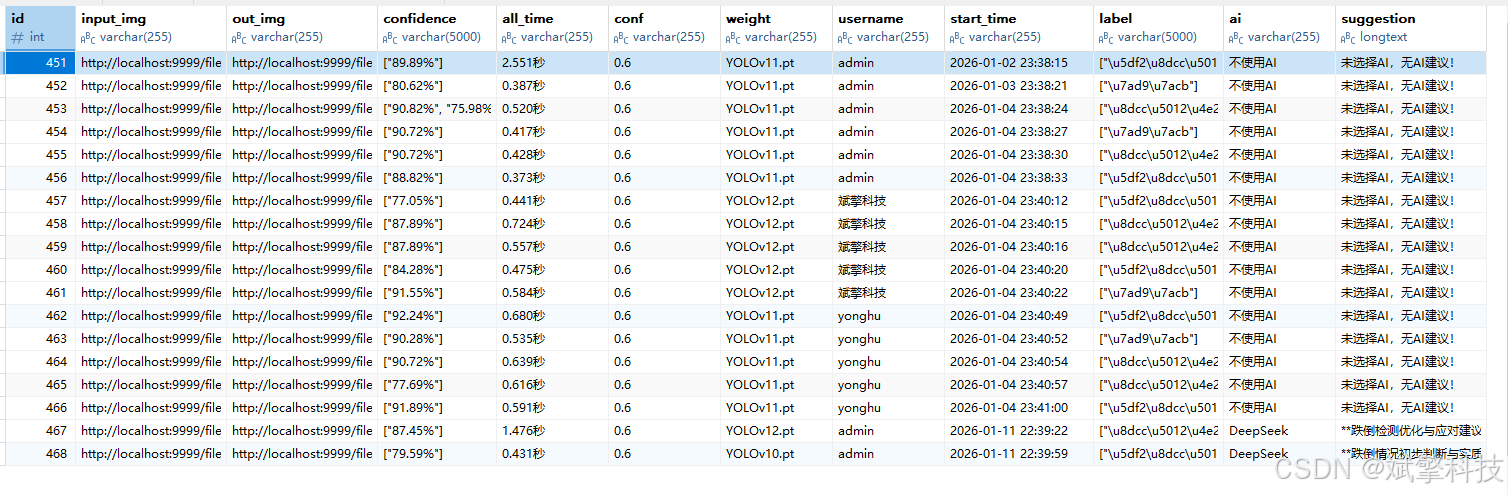Click the id cell 462

[40, 315]
